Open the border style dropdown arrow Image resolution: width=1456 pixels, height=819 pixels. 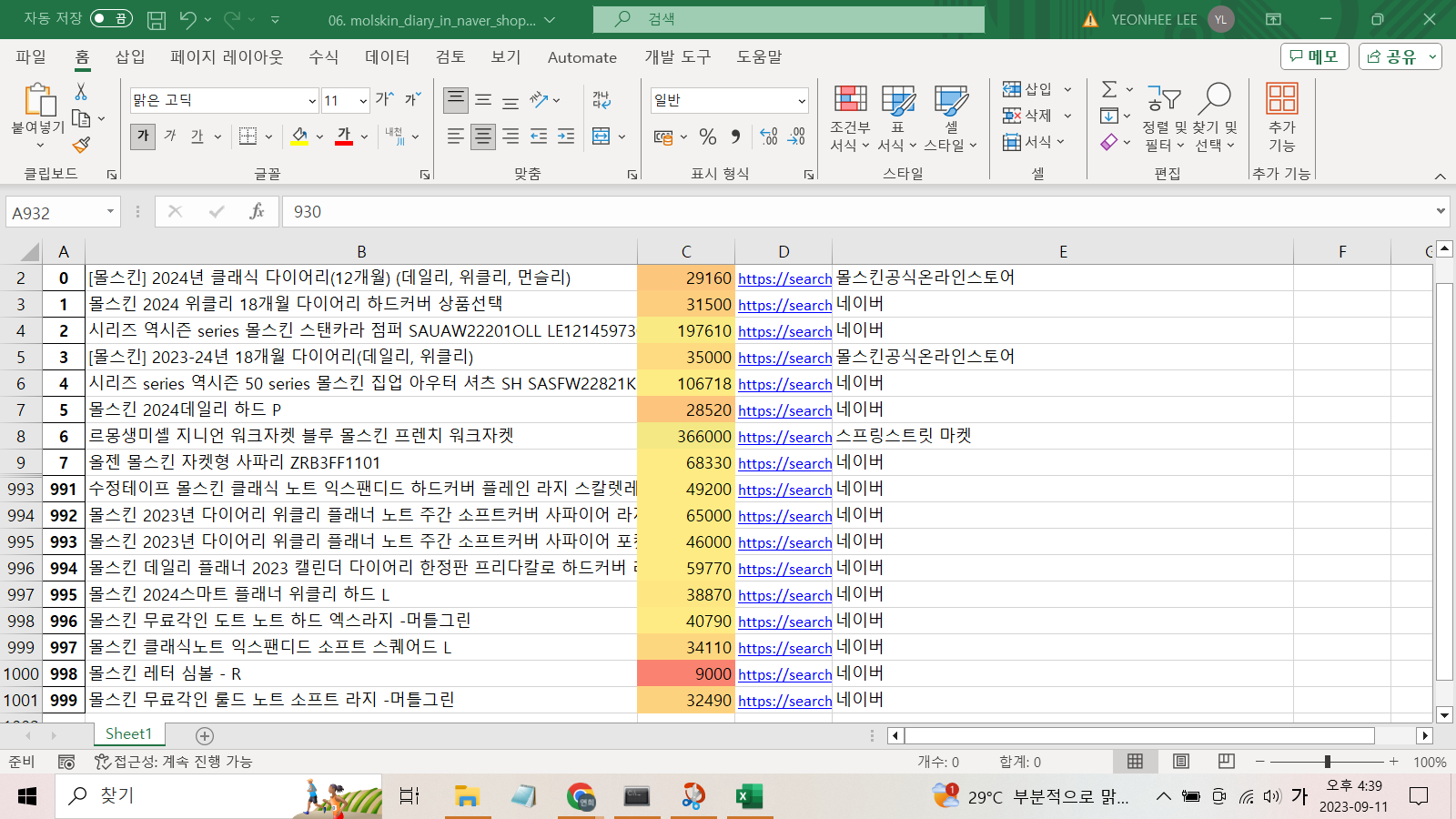(268, 135)
